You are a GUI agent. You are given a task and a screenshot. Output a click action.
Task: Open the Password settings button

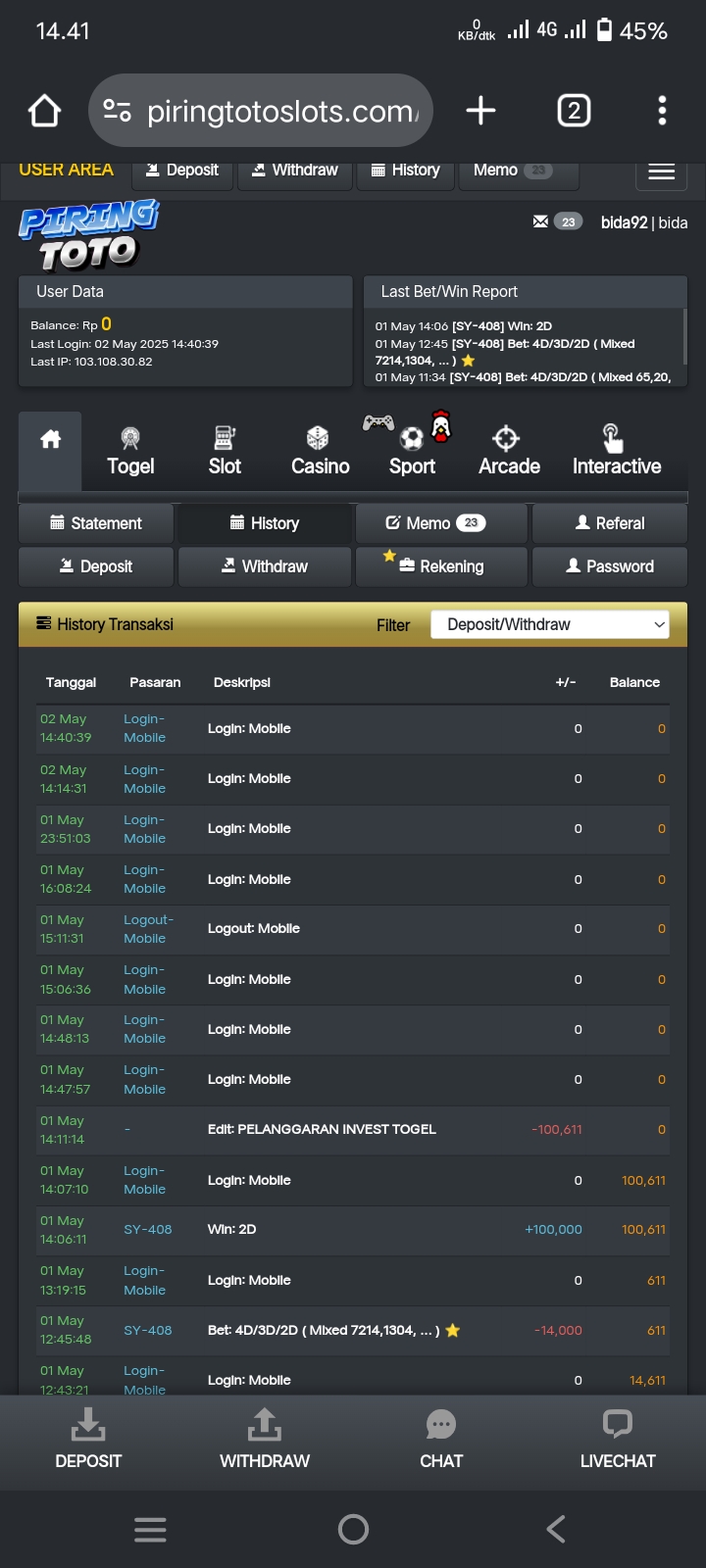609,566
